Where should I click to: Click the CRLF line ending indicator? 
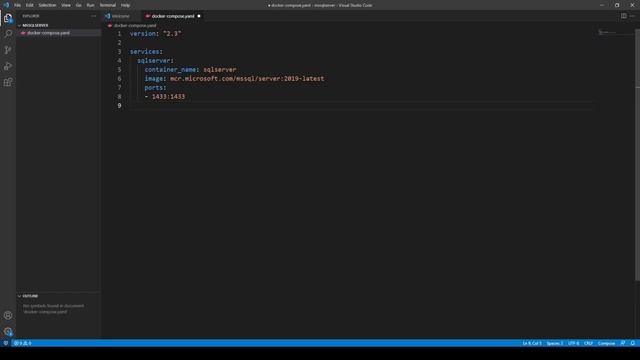pyautogui.click(x=588, y=343)
